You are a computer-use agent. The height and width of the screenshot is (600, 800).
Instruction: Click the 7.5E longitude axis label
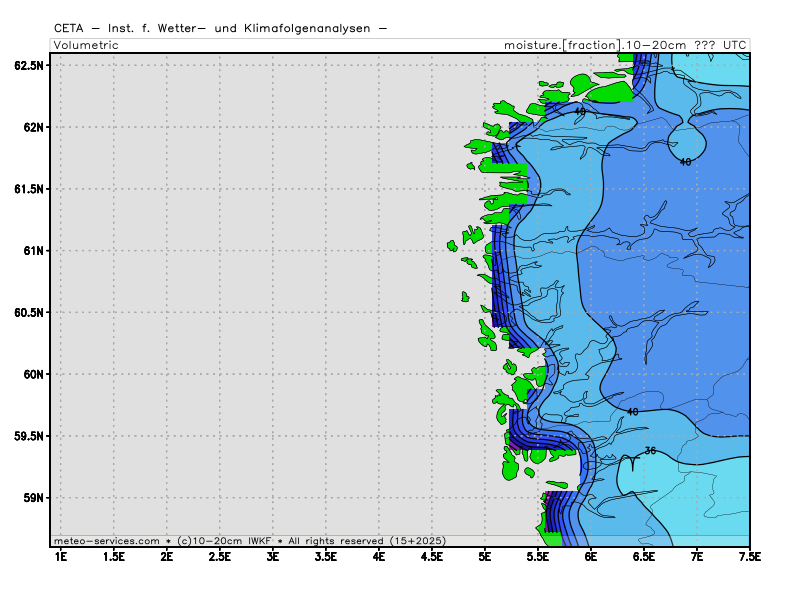[x=750, y=555]
